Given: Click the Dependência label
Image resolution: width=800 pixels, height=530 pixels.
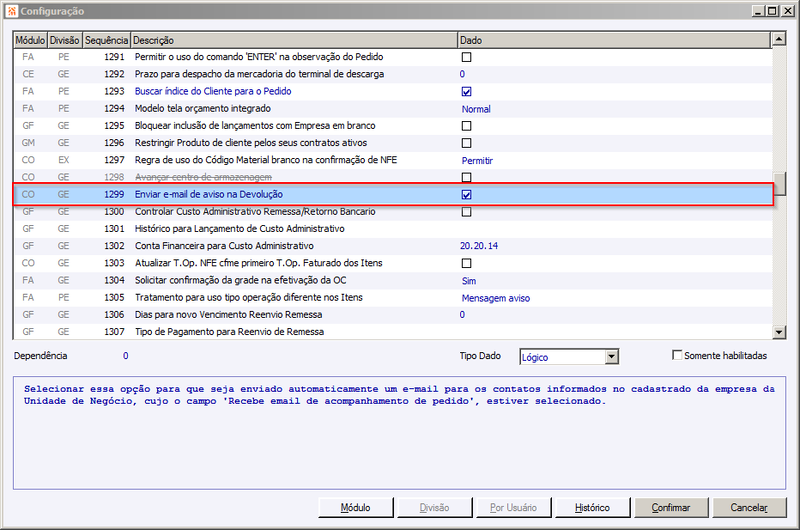Looking at the screenshot, I should [x=40, y=356].
